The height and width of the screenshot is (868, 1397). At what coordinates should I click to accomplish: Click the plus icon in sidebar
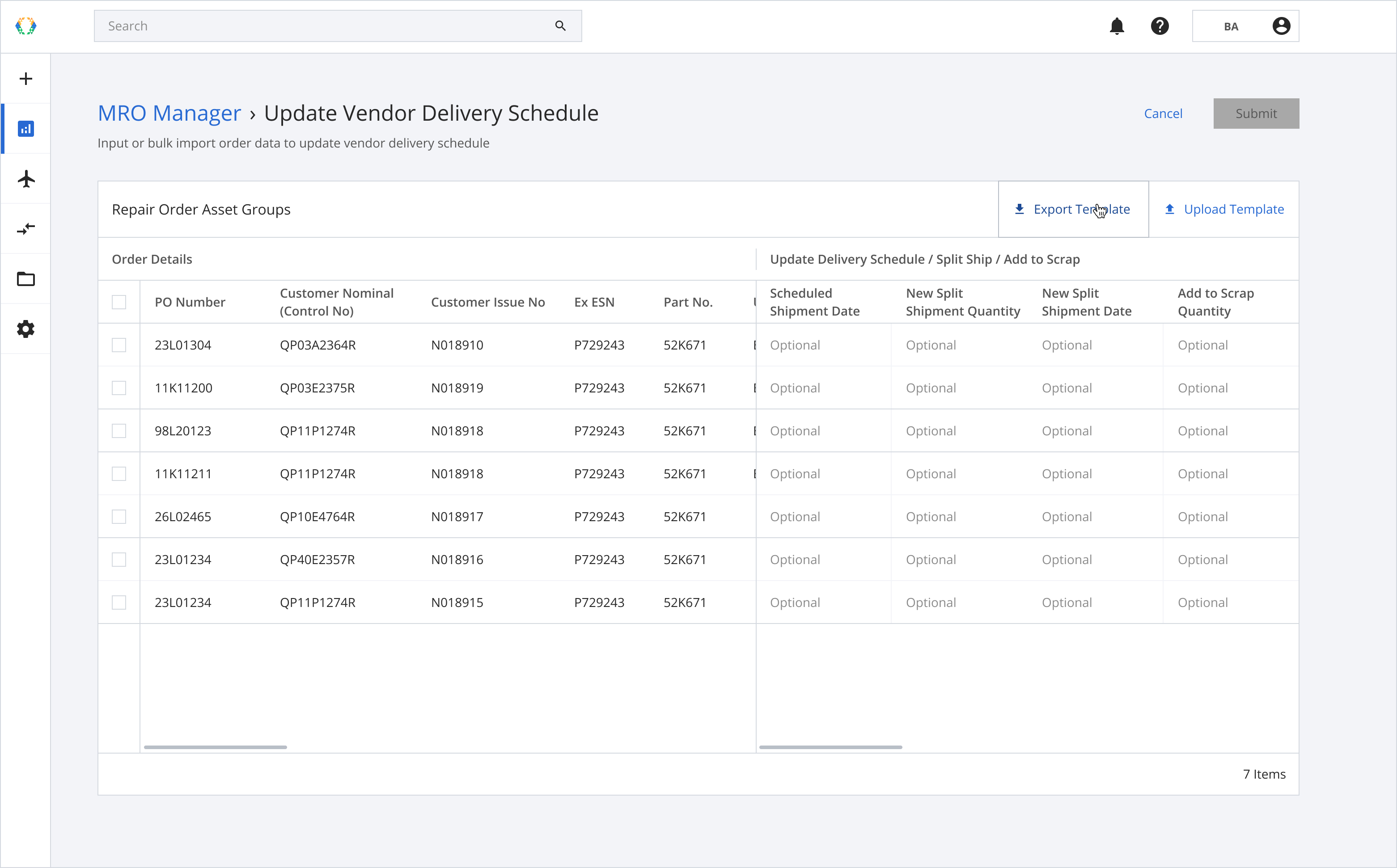[x=26, y=79]
